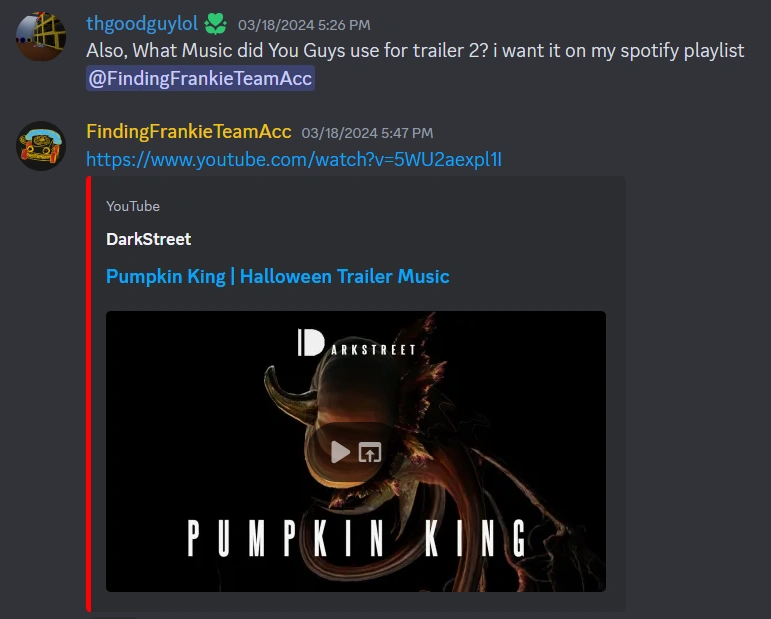Open Pumpkin King Halloween Trailer Music title

coord(278,276)
